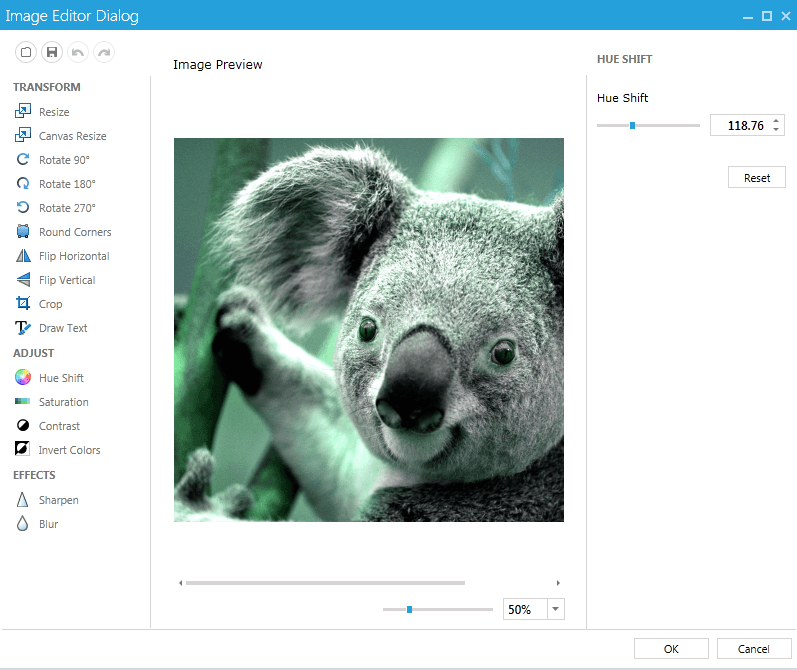The width and height of the screenshot is (797, 670).
Task: Click the scrollbar right arrow
Action: pos(558,583)
